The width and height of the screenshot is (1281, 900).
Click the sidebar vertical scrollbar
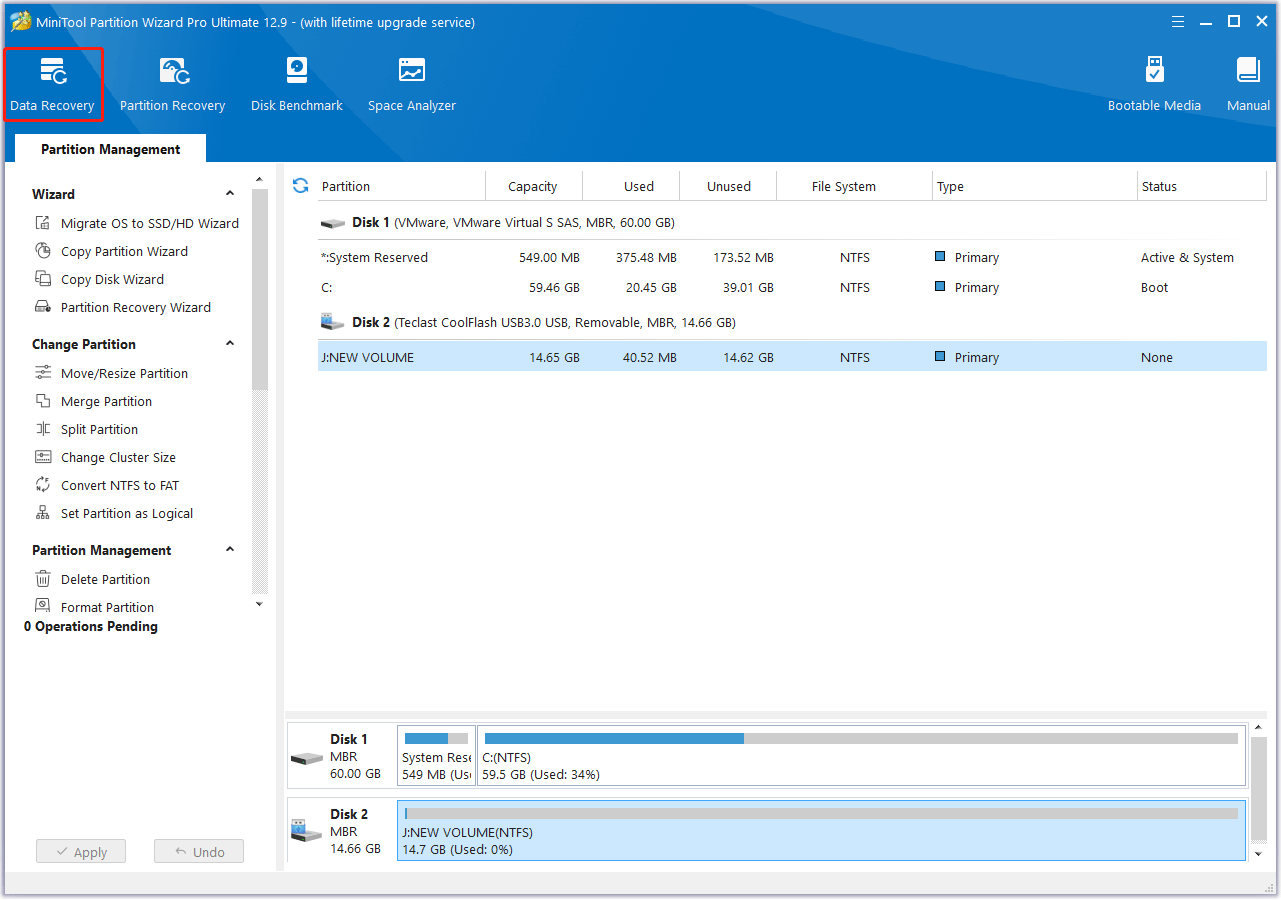[260, 290]
